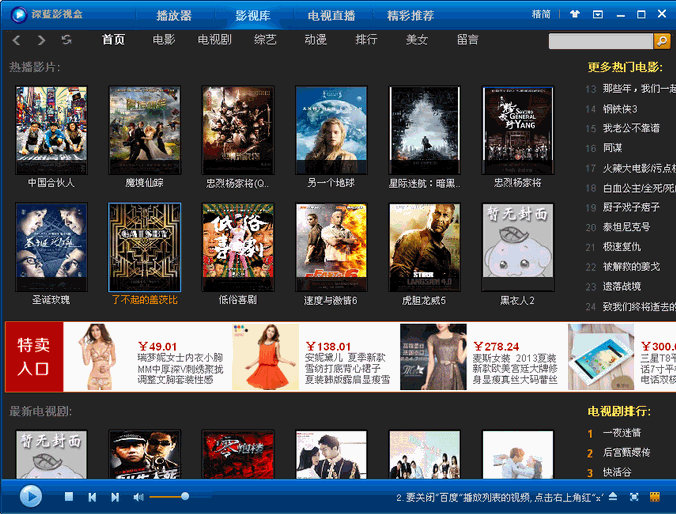
Task: Click the app logo in title bar
Action: [19, 15]
